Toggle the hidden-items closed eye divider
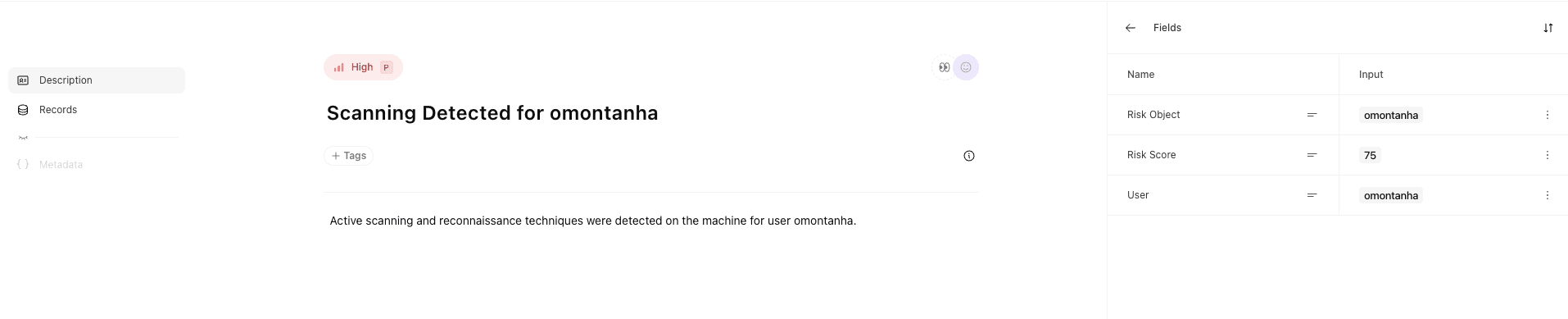Image resolution: width=1568 pixels, height=319 pixels. tap(23, 138)
